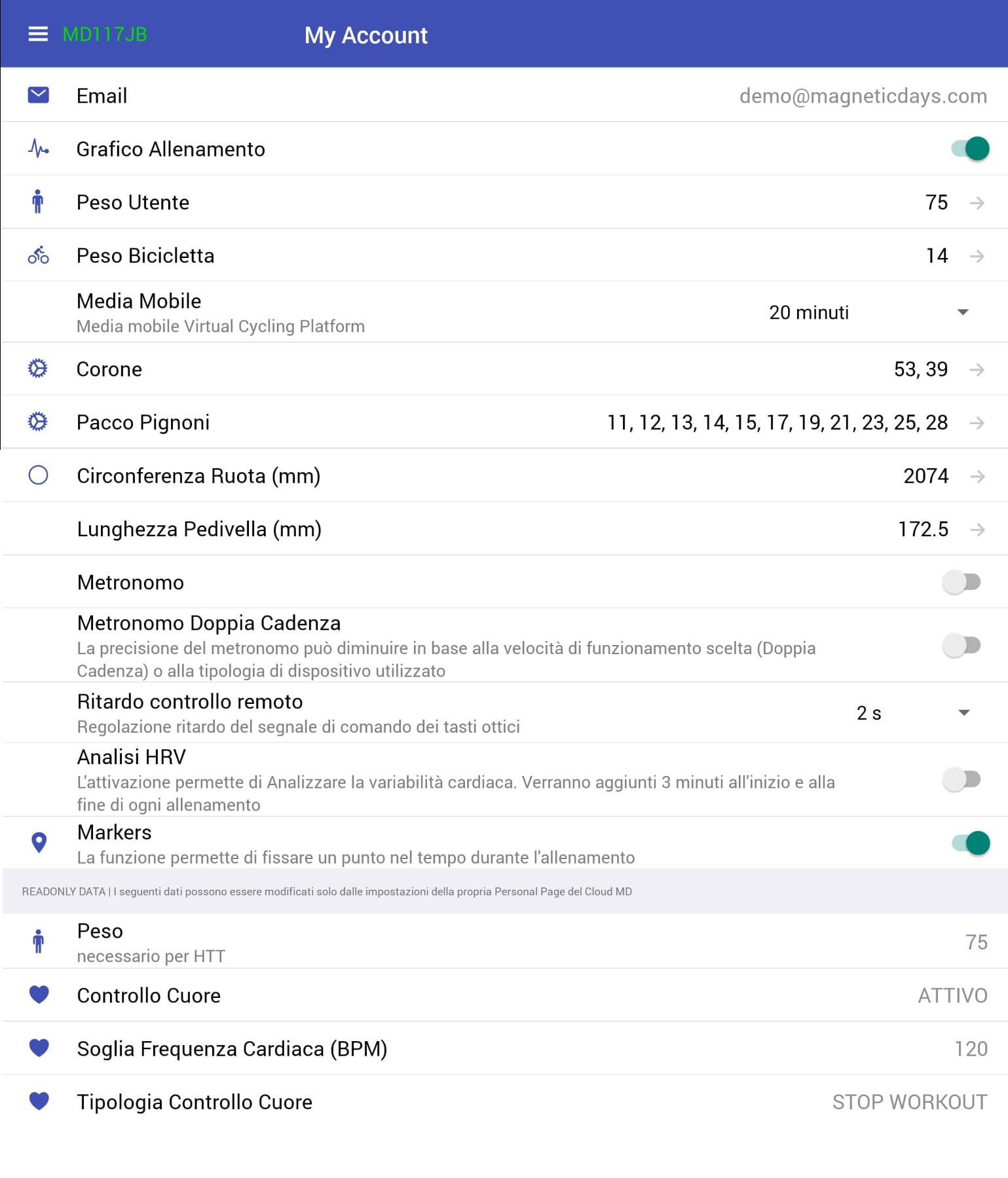The height and width of the screenshot is (1178, 1008).
Task: Turn off the Markers toggle
Action: (970, 843)
